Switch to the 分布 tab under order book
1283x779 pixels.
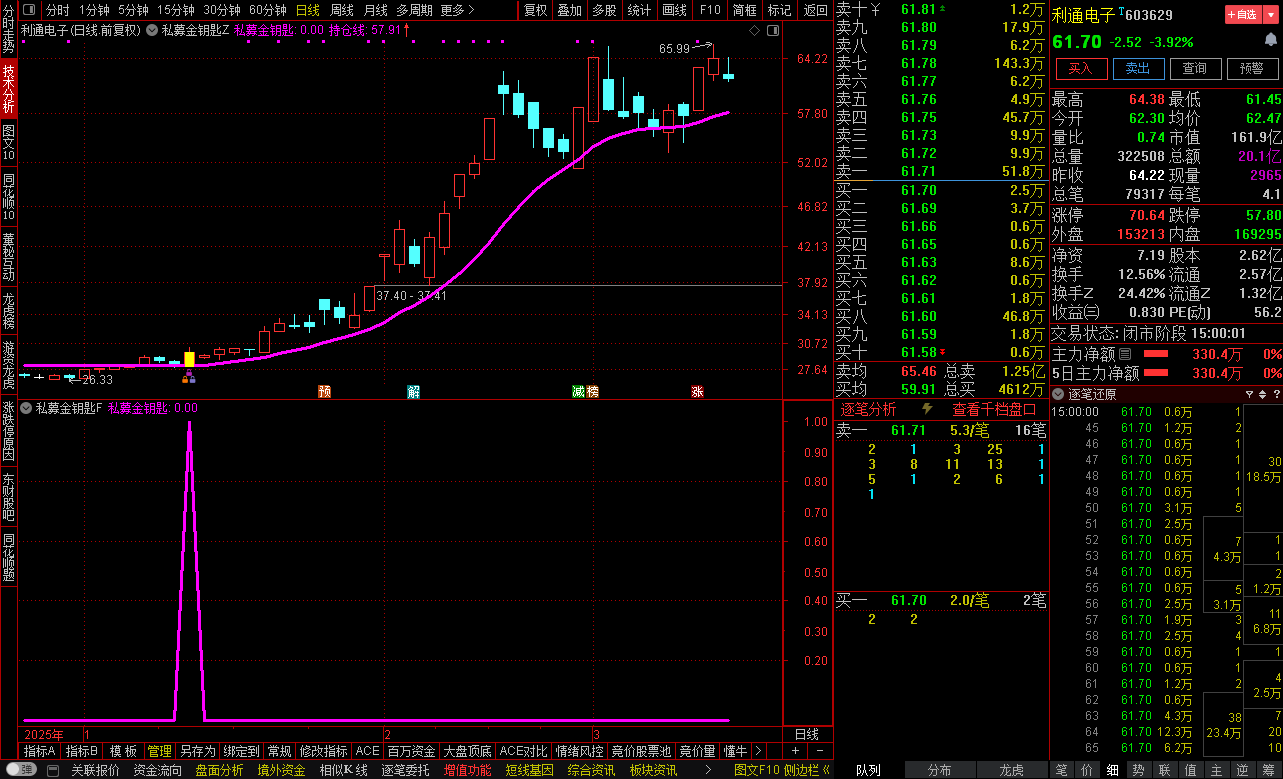940,770
